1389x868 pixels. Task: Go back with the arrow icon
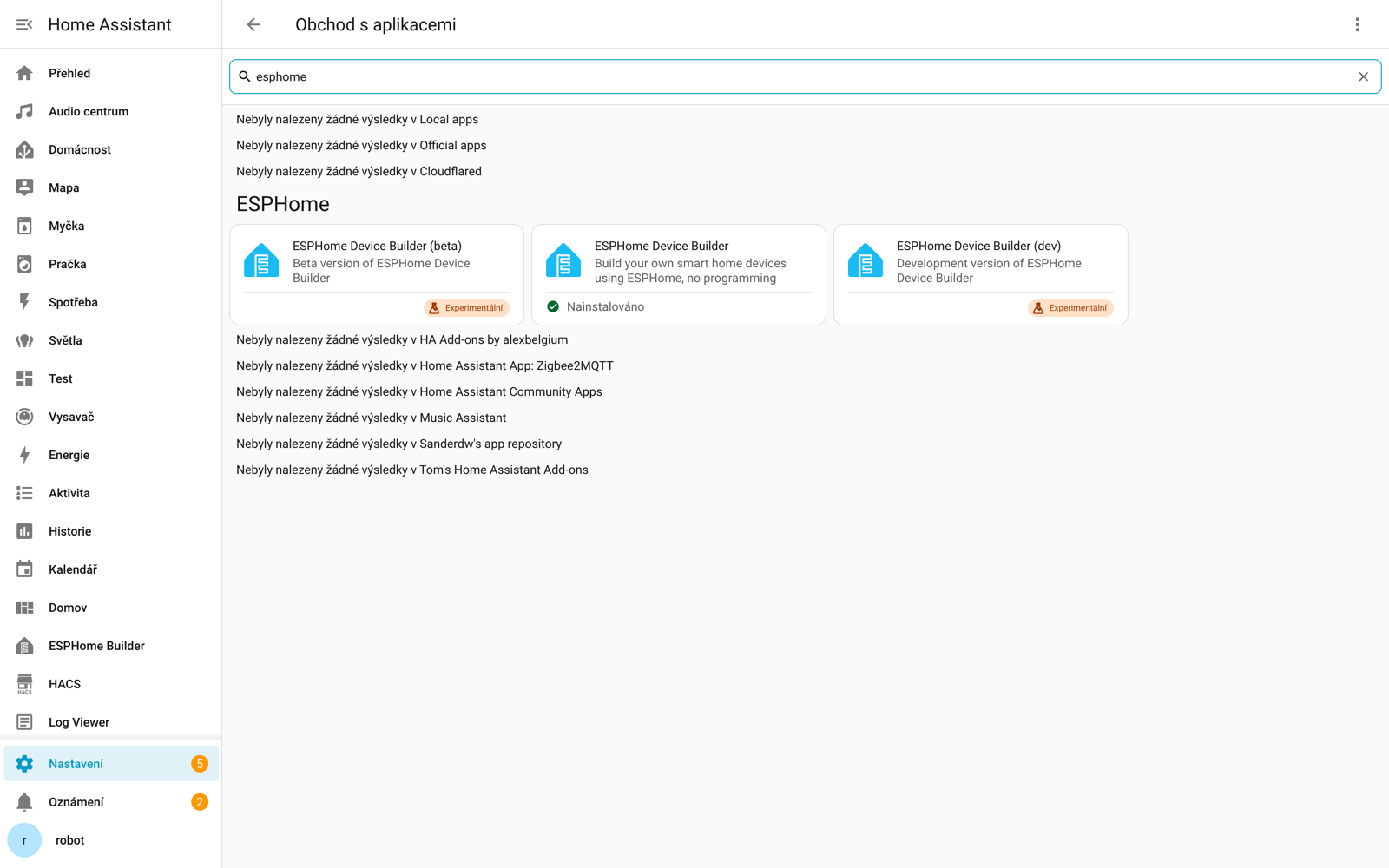coord(253,24)
